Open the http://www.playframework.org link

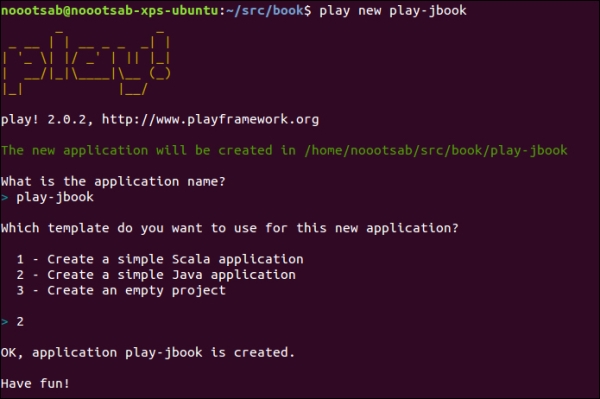(210, 120)
